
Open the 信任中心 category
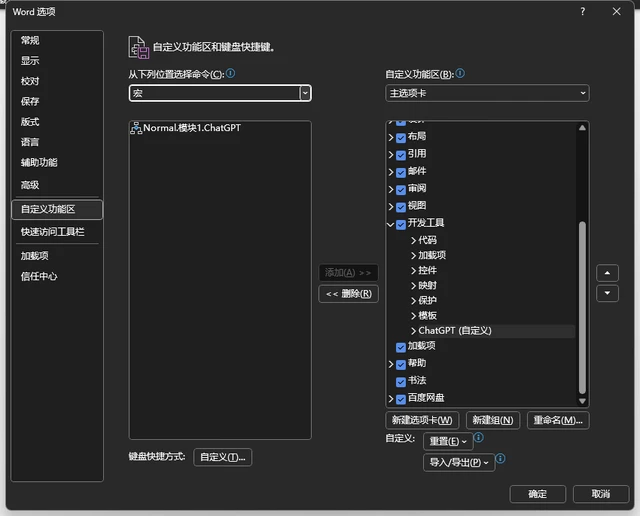click(x=57, y=276)
